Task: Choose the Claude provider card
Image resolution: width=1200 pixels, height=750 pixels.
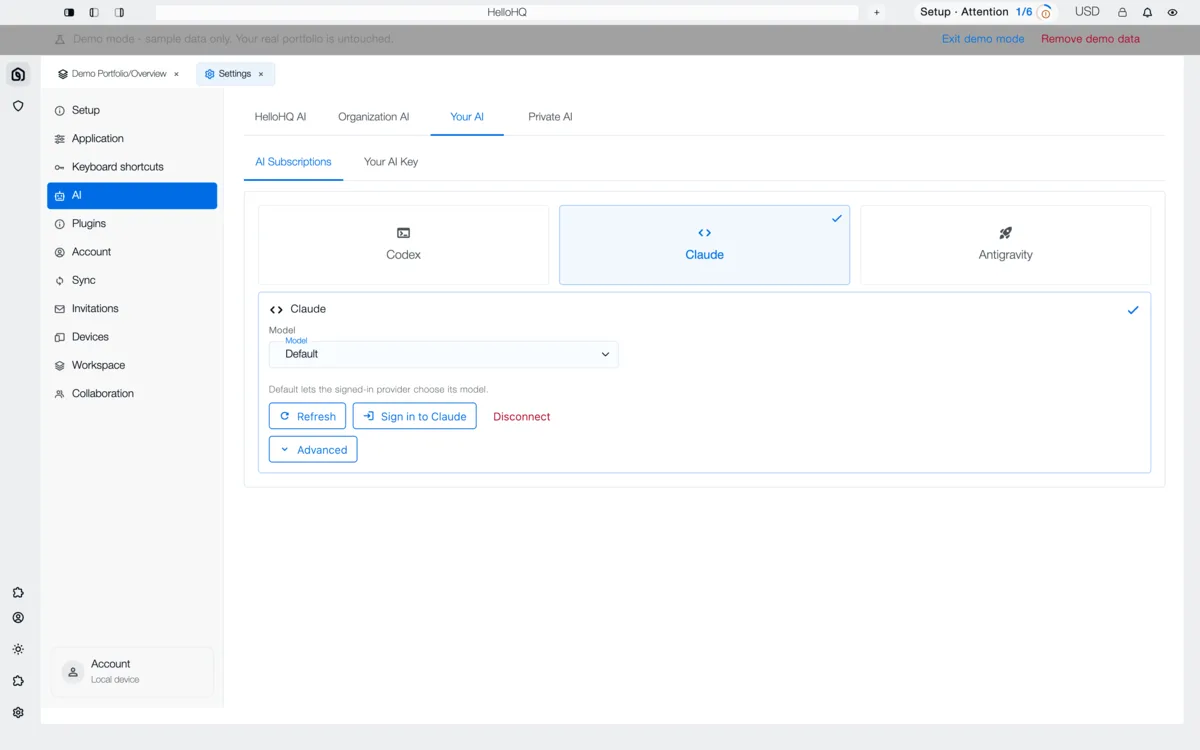Action: pyautogui.click(x=704, y=245)
